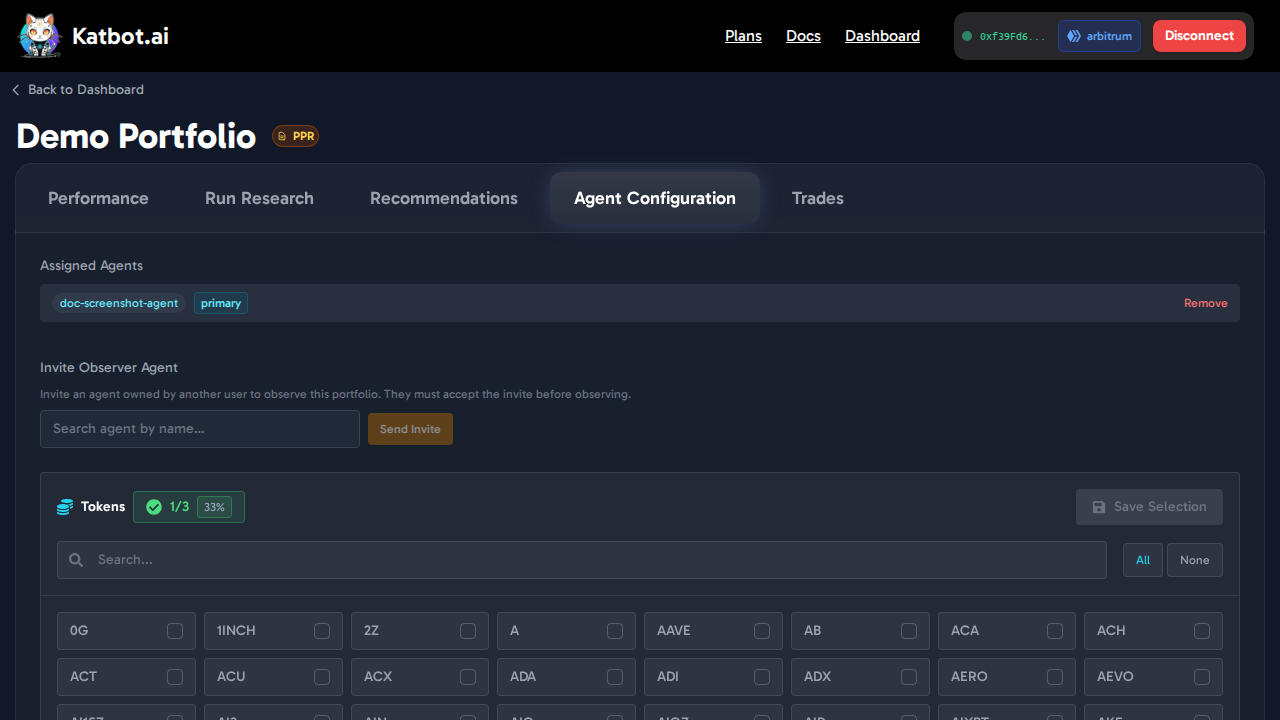Check the AEVO token checkbox
This screenshot has width=1280, height=720.
1202,677
